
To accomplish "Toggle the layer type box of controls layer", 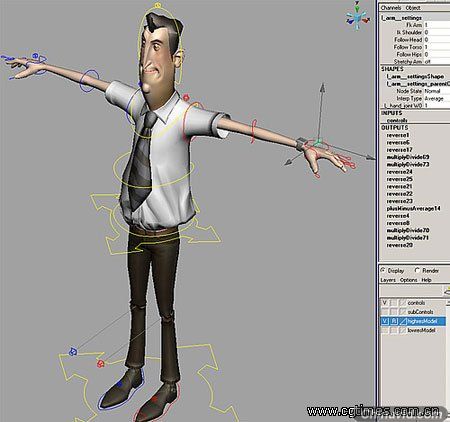I will [394, 303].
